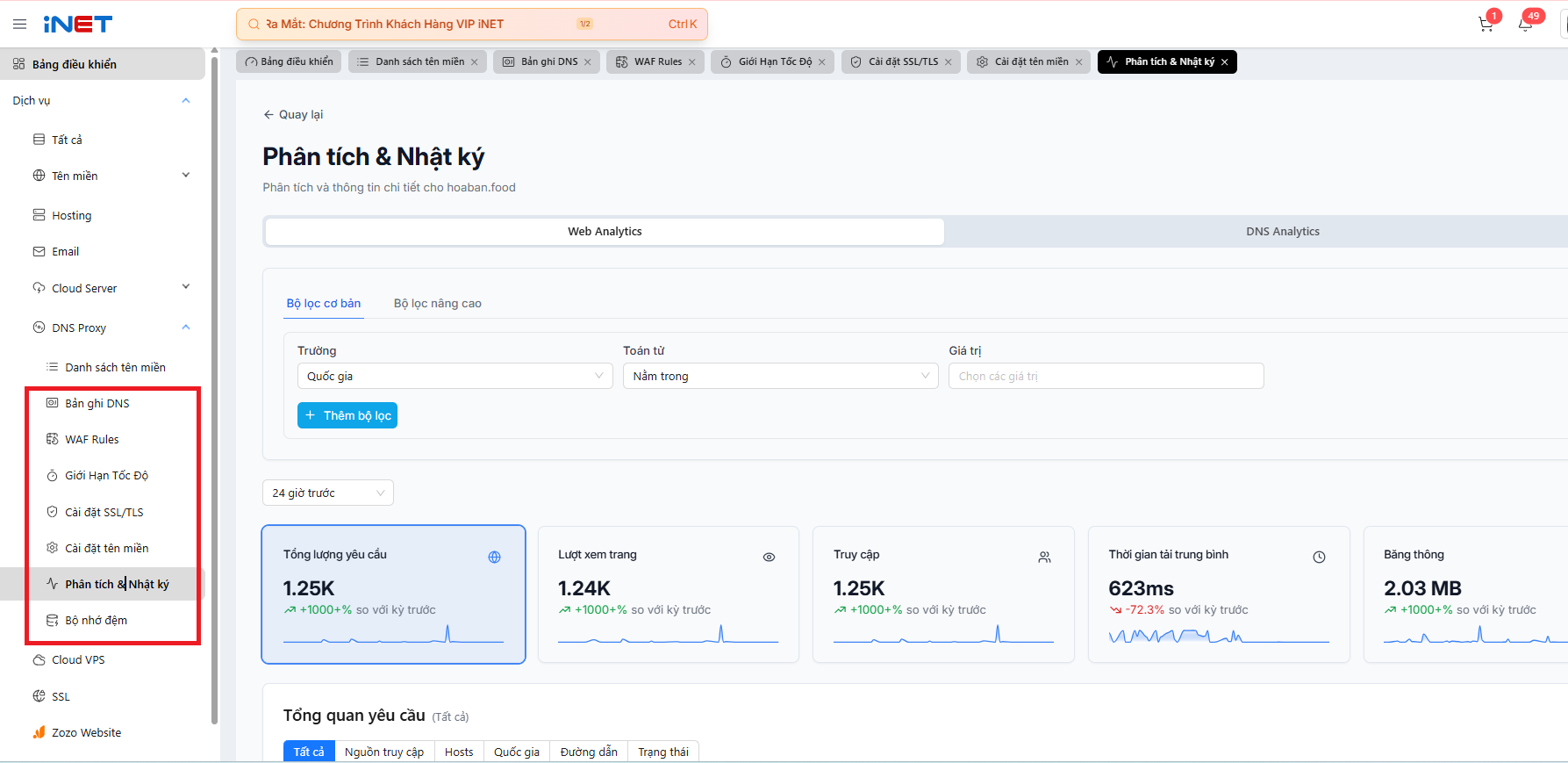Select the Đường dẫn overview filter
Image resolution: width=1568 pixels, height=763 pixels.
[589, 752]
